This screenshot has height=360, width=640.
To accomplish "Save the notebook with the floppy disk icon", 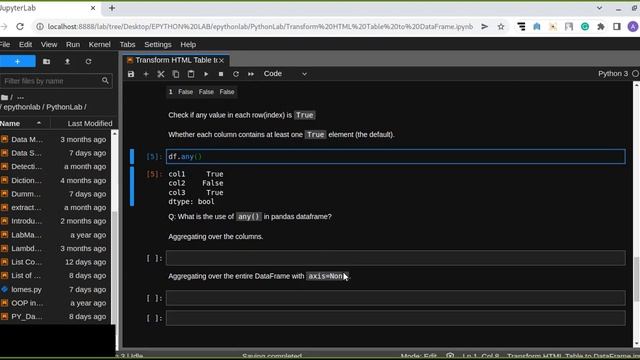I will pos(131,74).
